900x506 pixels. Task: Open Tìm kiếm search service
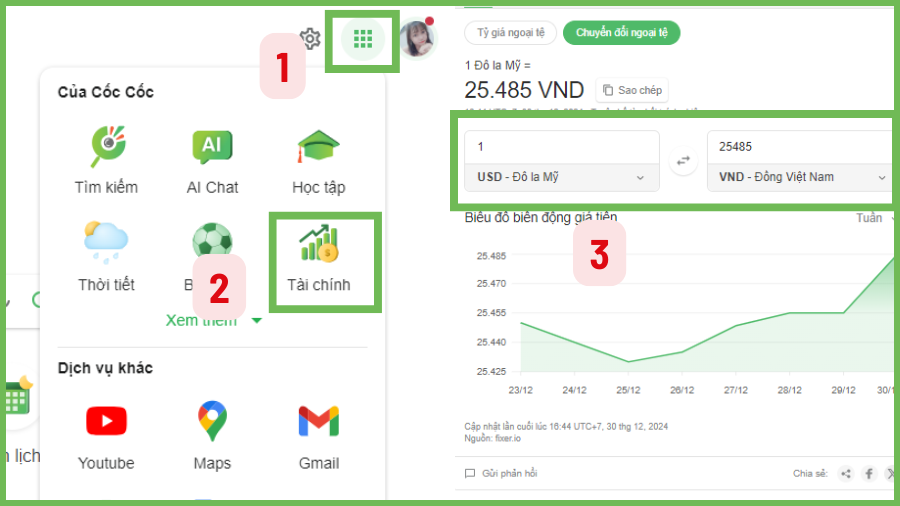[106, 160]
